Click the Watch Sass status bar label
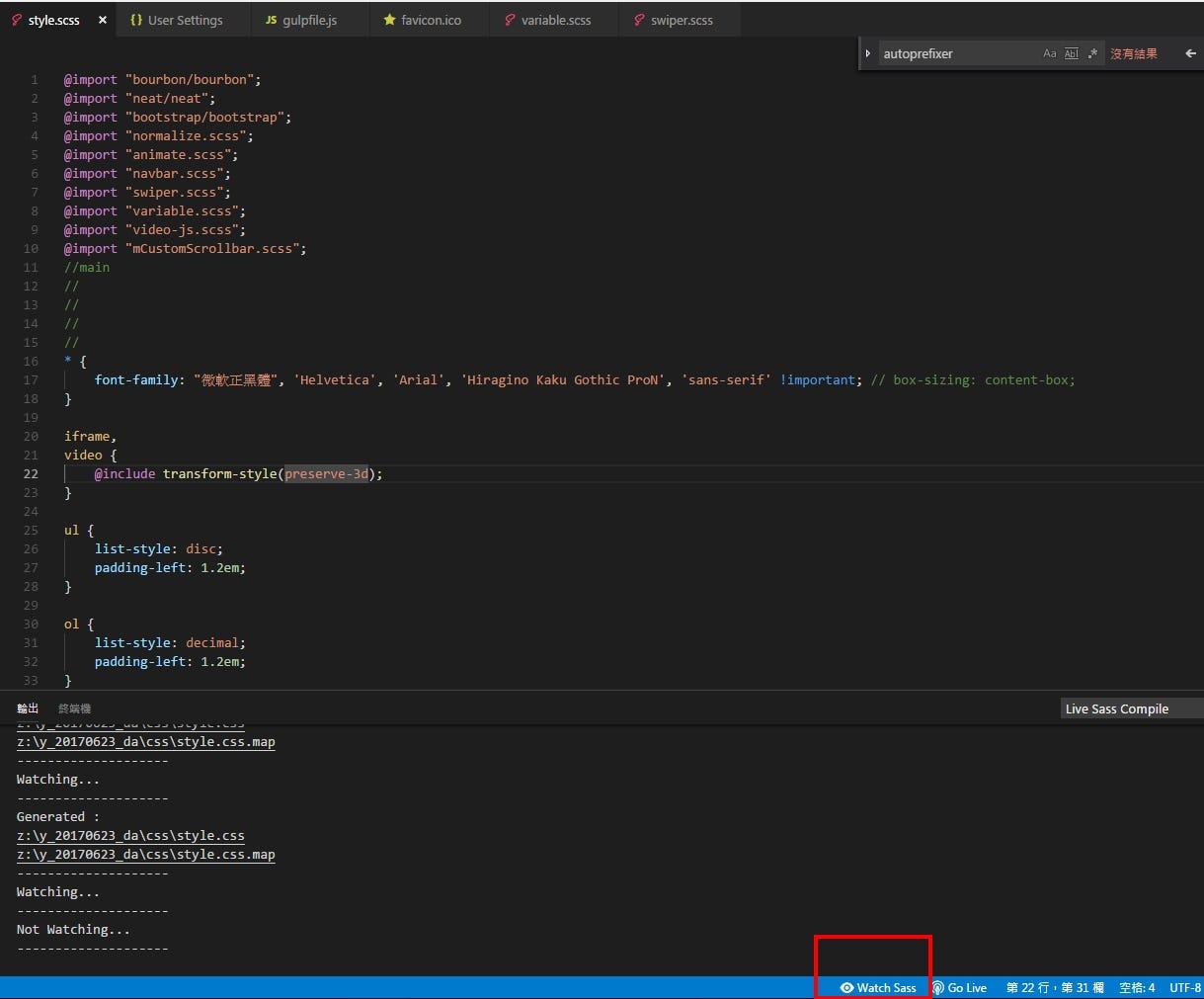The height and width of the screenshot is (999, 1204). point(886,987)
